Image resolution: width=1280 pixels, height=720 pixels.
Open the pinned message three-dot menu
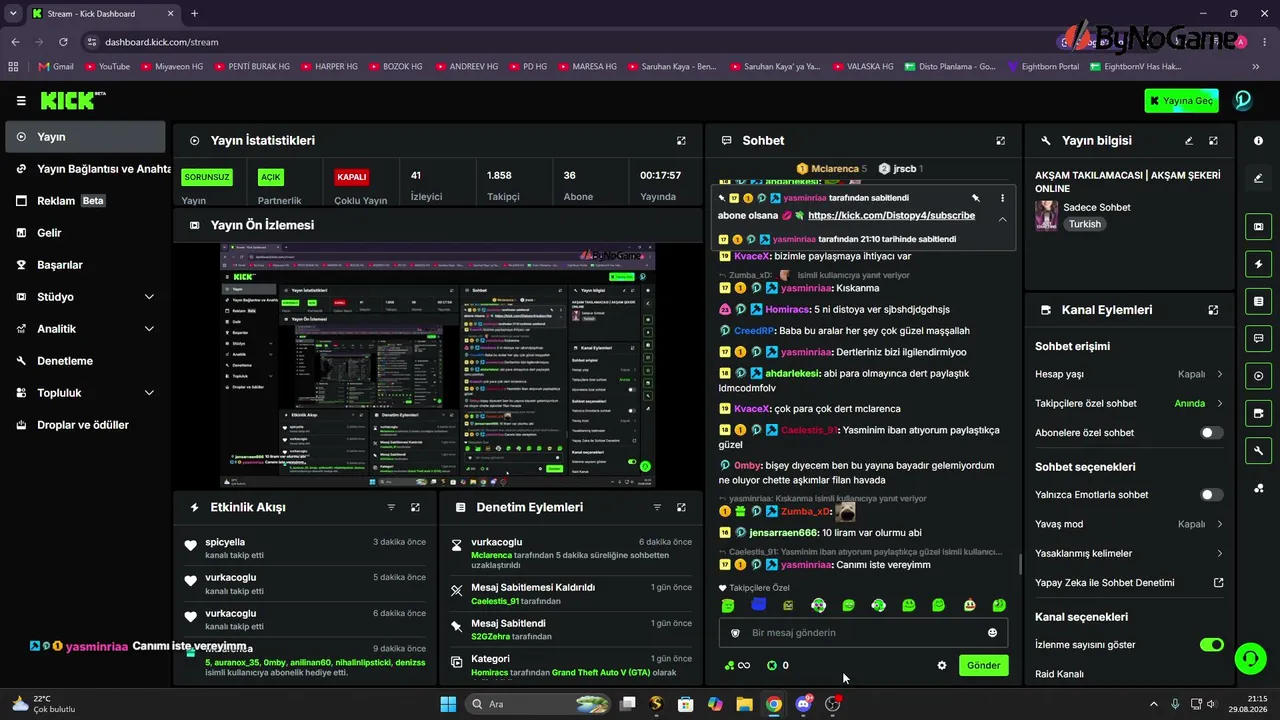click(1002, 198)
